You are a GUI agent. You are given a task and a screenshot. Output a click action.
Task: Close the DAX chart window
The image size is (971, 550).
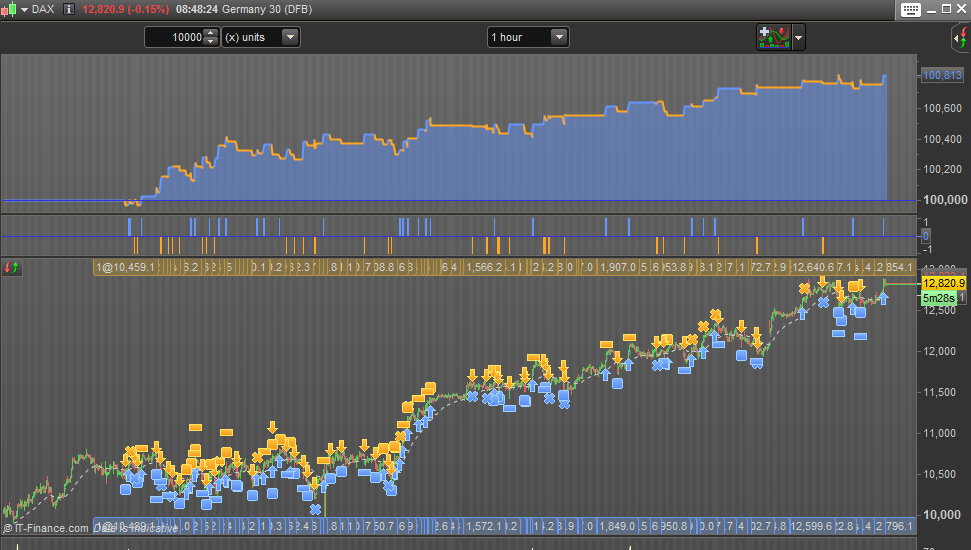(x=962, y=9)
